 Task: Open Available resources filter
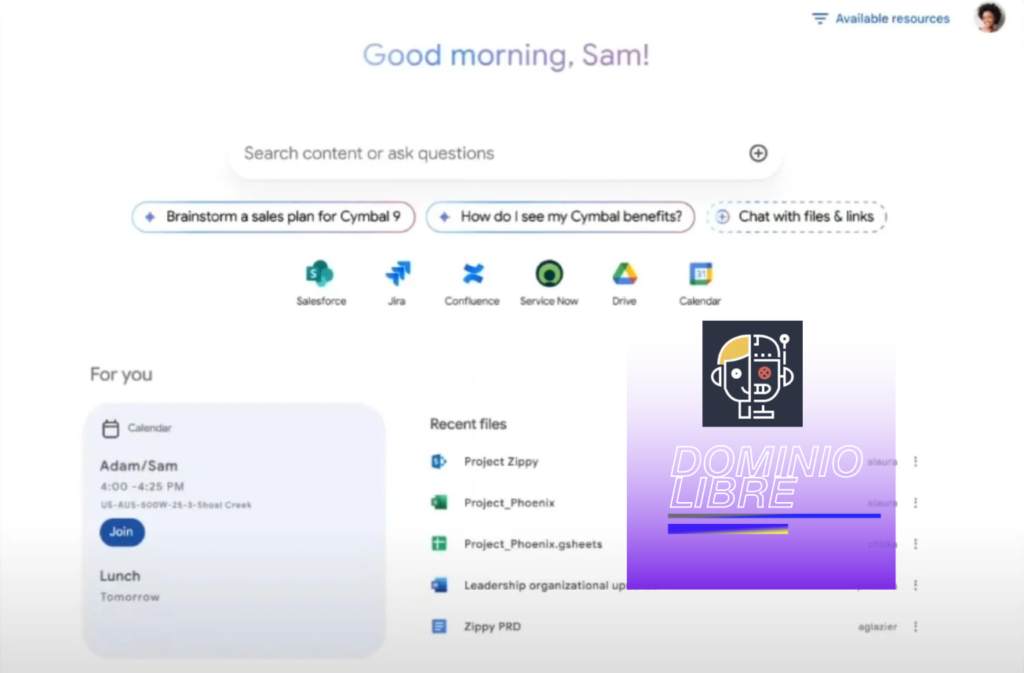pyautogui.click(x=880, y=18)
